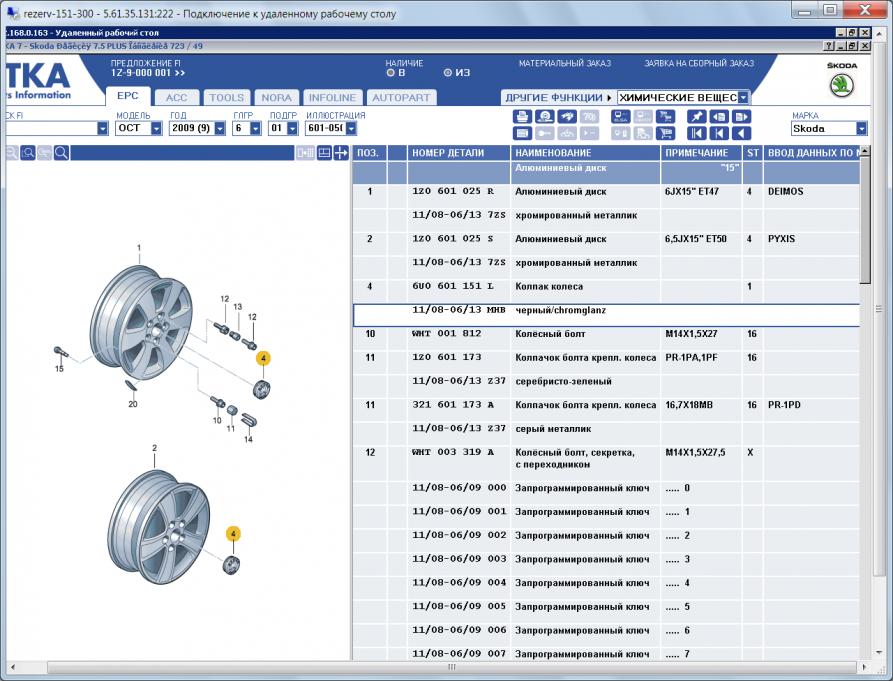Click the PYXIS cell
Image resolution: width=893 pixels, height=681 pixels.
tap(781, 239)
